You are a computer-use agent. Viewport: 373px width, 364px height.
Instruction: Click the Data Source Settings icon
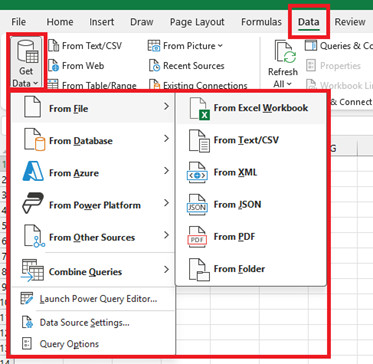[27, 322]
